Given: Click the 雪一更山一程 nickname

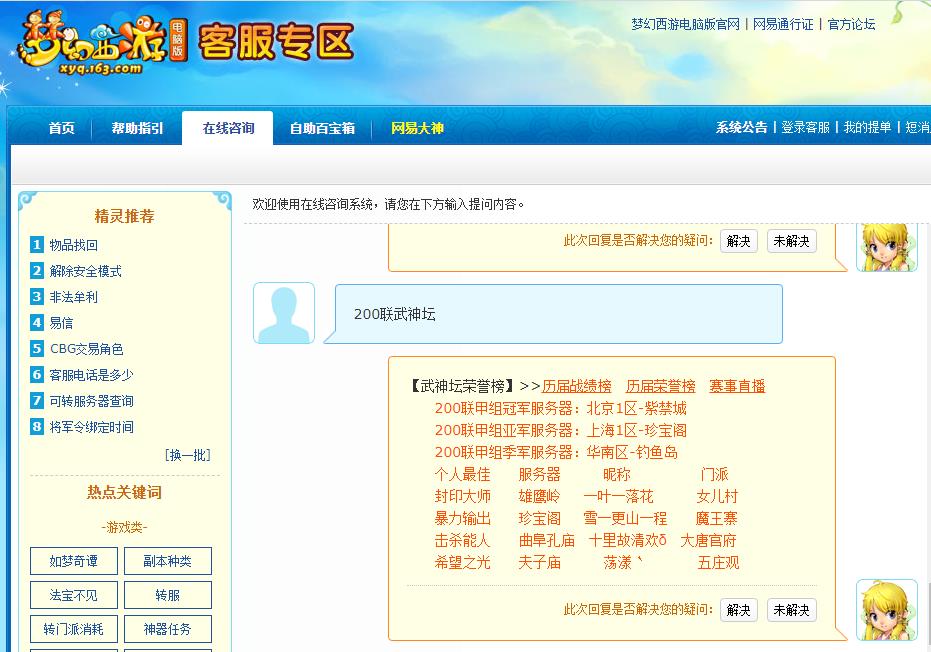Looking at the screenshot, I should [x=625, y=518].
